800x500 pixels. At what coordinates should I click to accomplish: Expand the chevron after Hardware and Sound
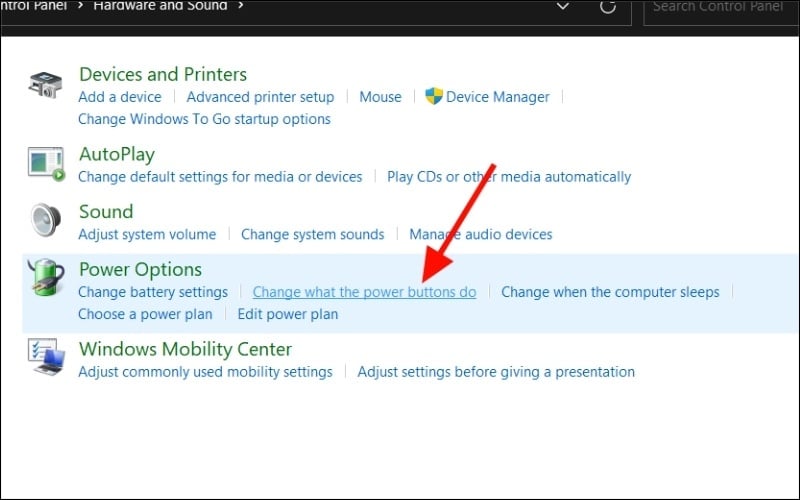pos(239,6)
